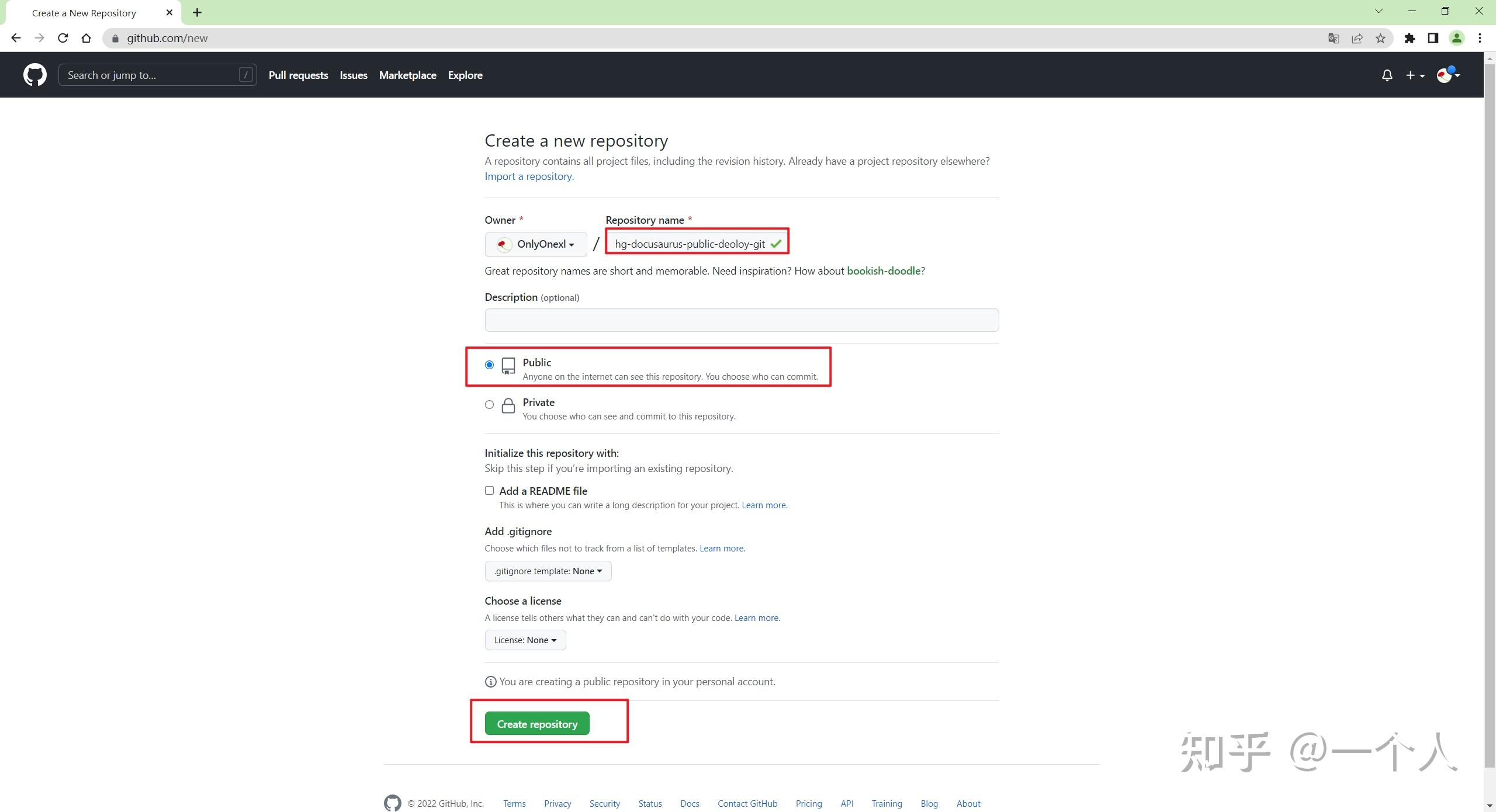
Task: Open Marketplace from the top navigation
Action: (407, 75)
